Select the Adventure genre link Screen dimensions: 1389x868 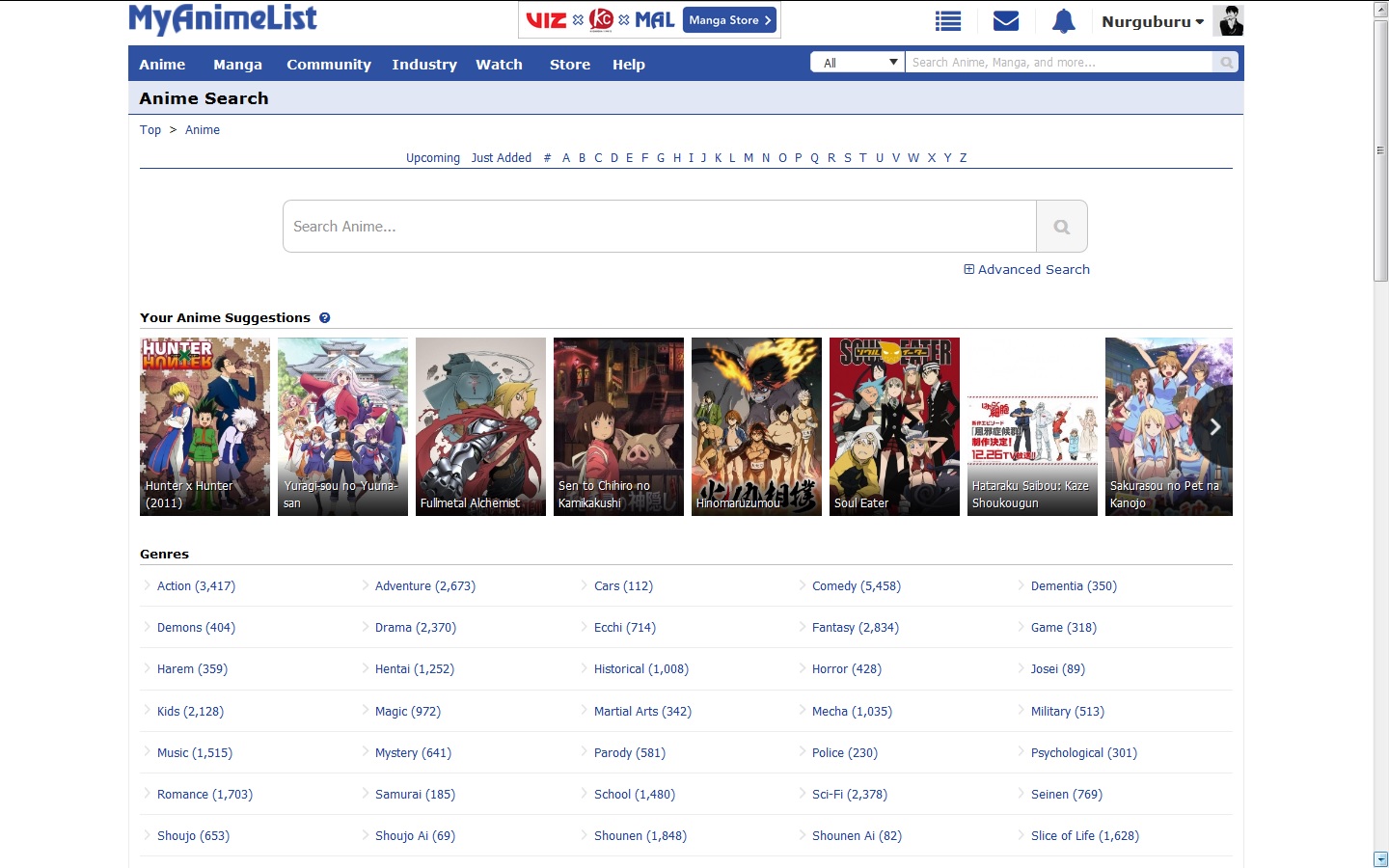(425, 586)
